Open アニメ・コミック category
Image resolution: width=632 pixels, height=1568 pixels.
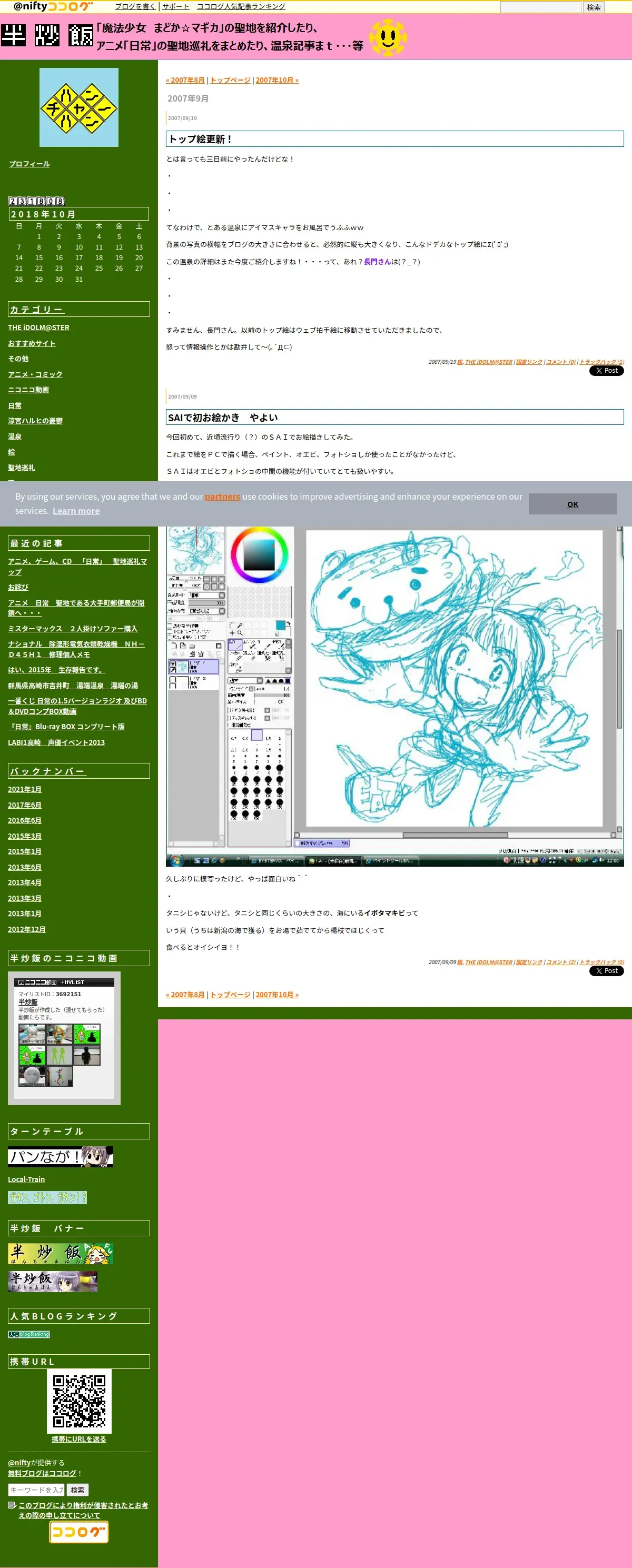click(35, 374)
